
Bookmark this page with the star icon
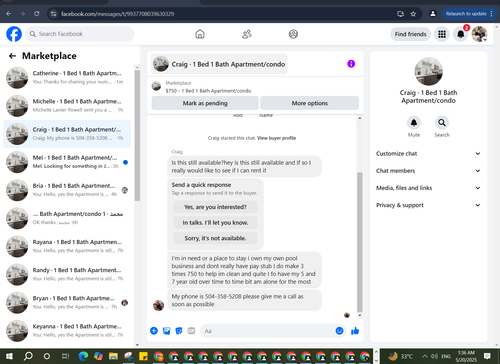pyautogui.click(x=413, y=14)
